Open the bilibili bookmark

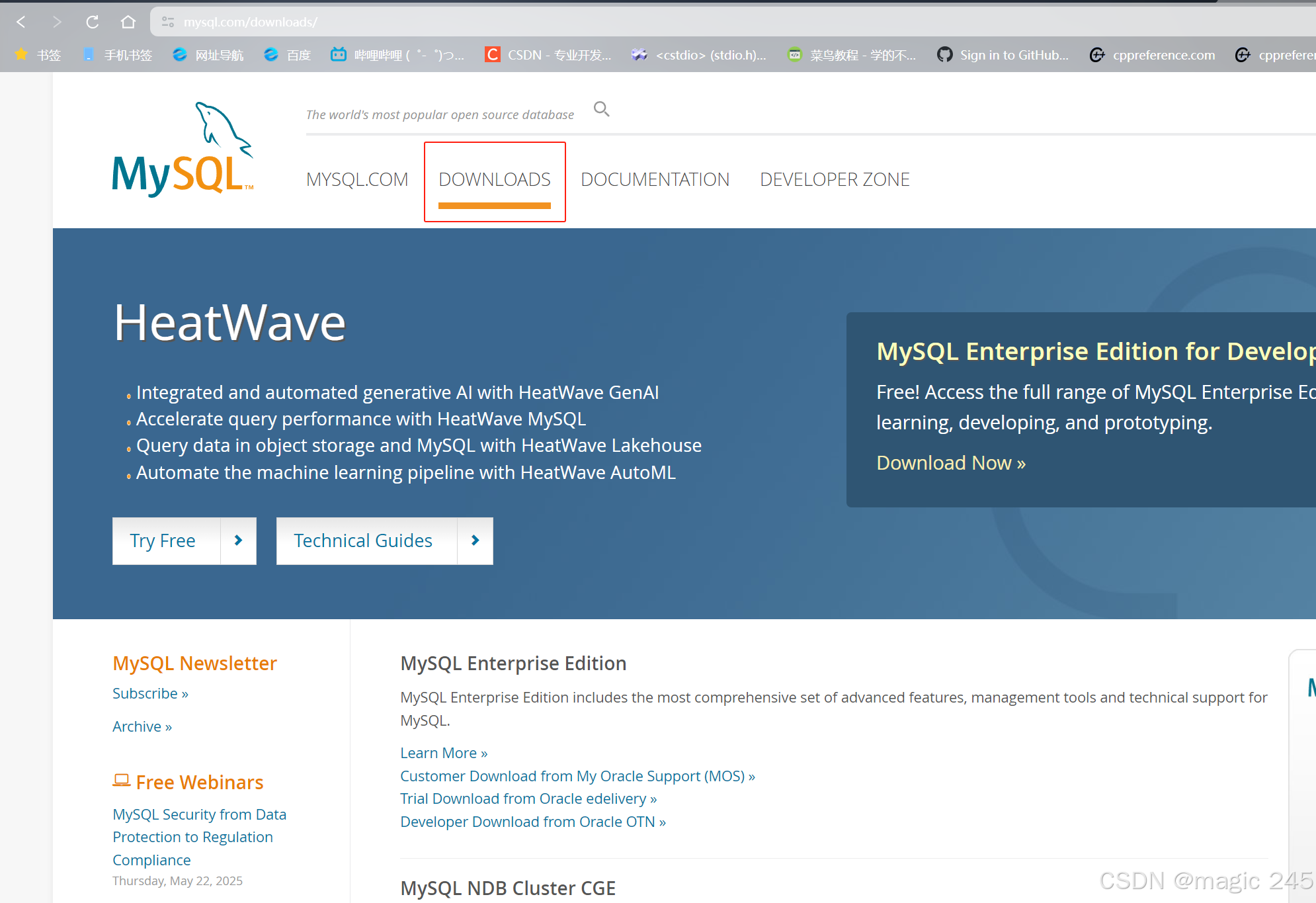pos(397,55)
